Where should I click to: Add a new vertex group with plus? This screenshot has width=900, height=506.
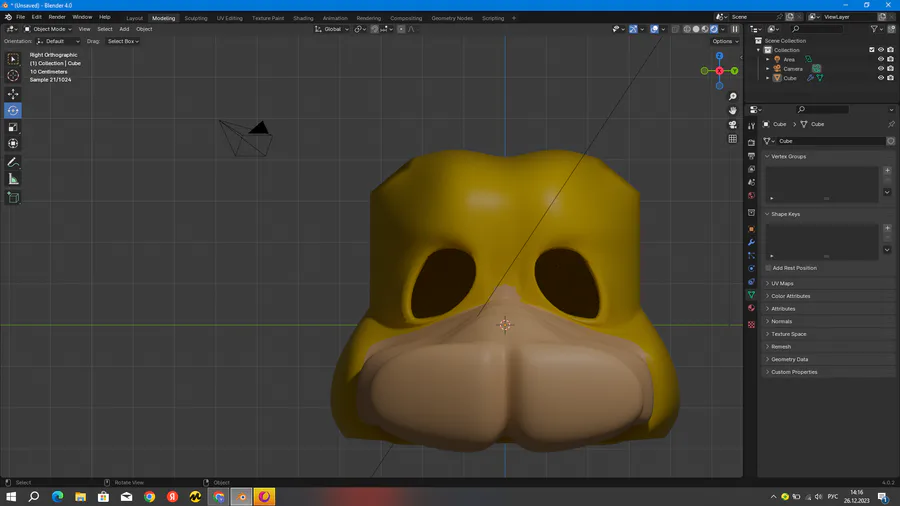pyautogui.click(x=887, y=170)
